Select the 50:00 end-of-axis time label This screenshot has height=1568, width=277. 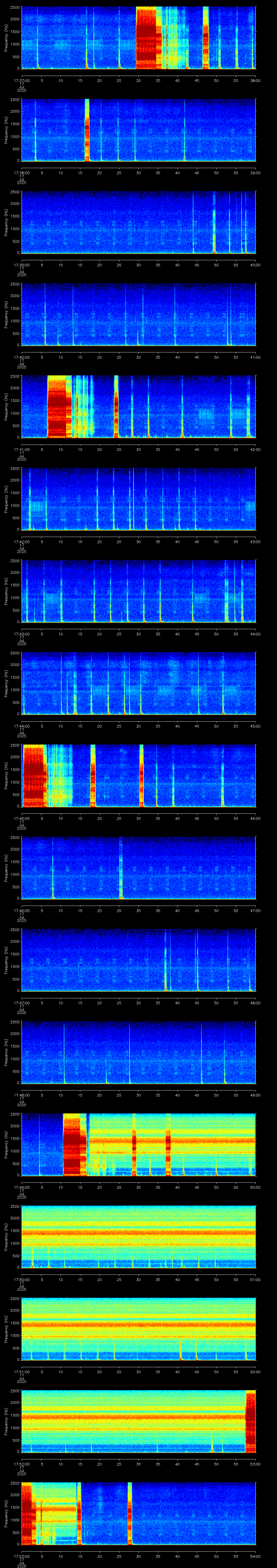255,1187
